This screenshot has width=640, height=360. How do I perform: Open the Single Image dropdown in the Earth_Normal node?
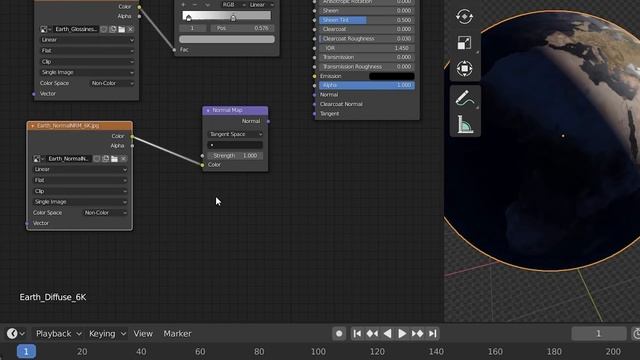(80, 202)
